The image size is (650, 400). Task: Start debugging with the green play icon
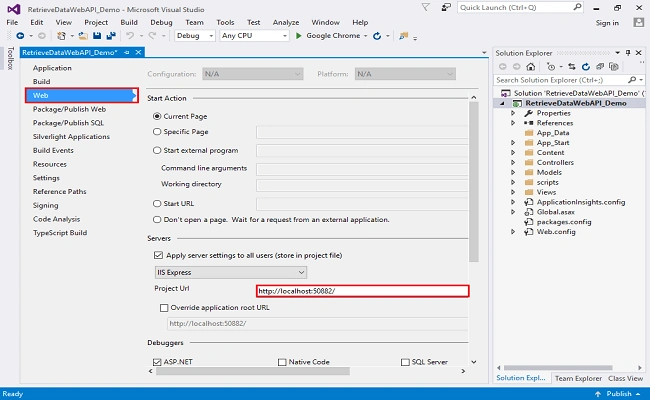(298, 36)
